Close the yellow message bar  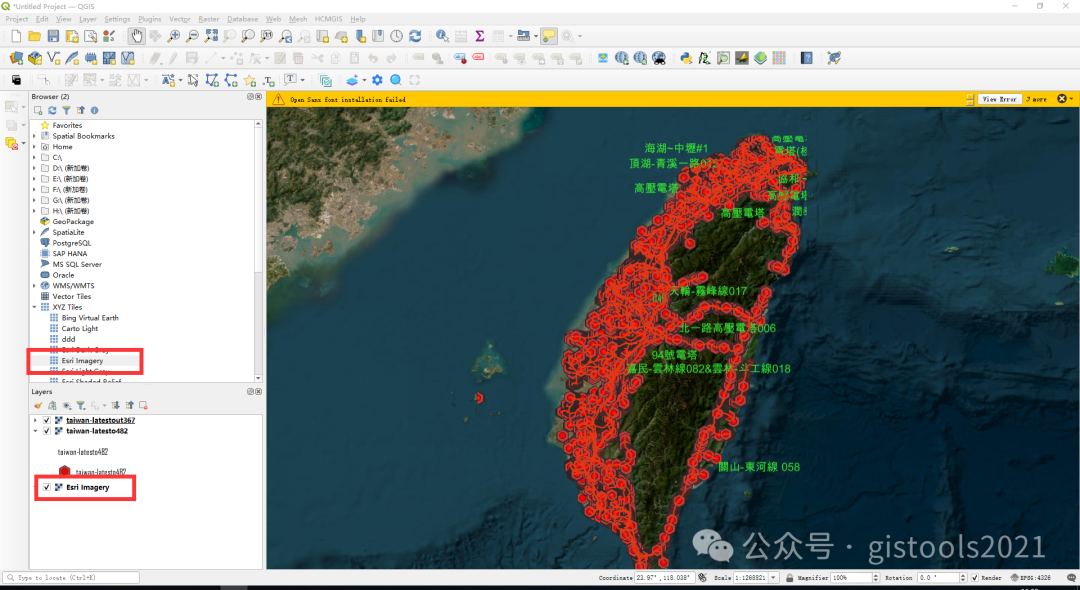click(x=1061, y=99)
